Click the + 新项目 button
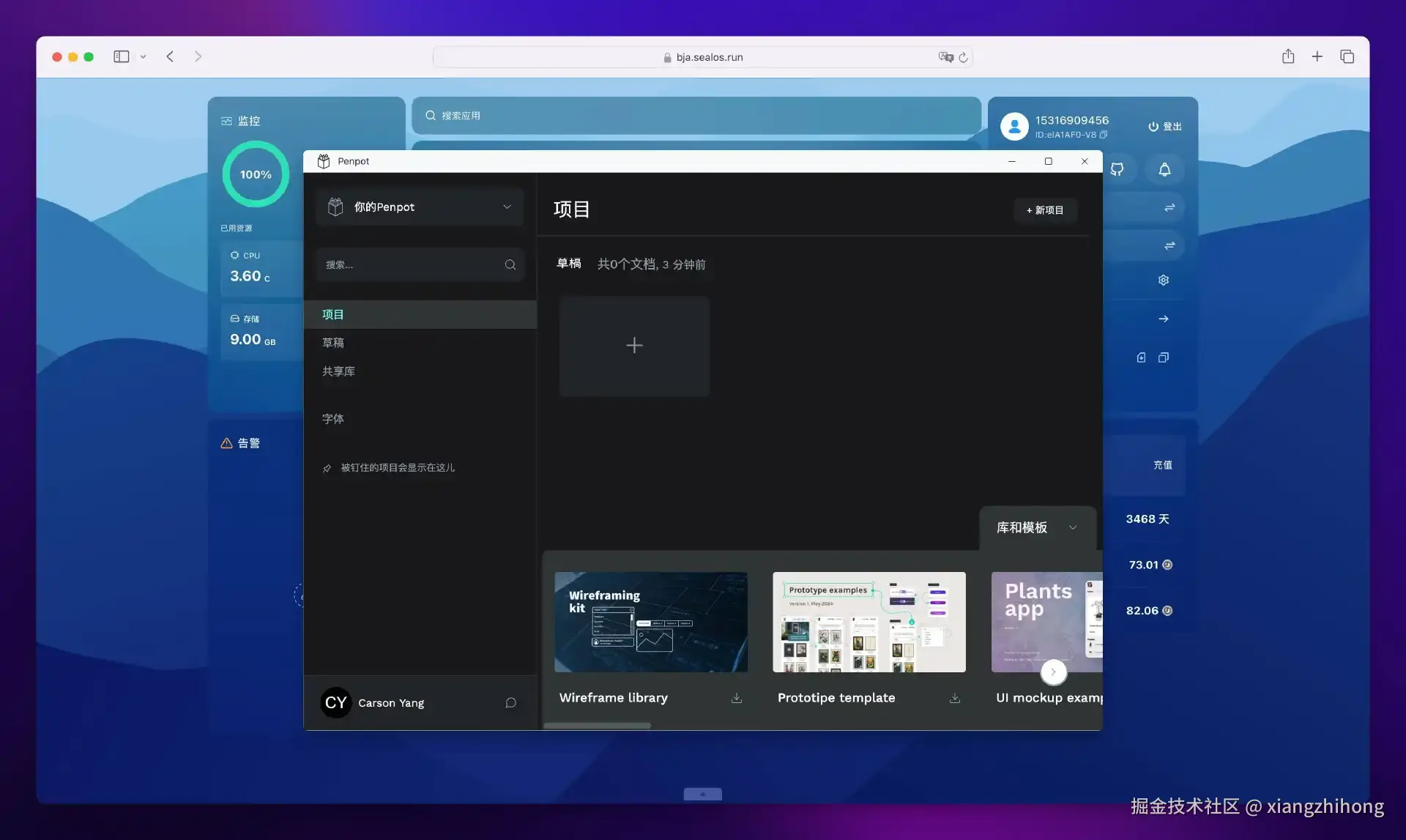 [x=1044, y=210]
